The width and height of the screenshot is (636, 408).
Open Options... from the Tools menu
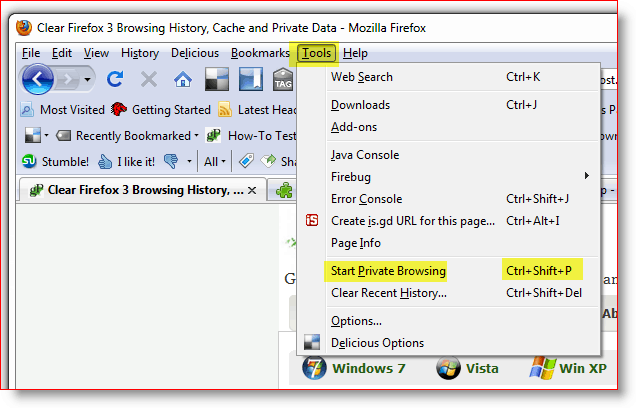(449, 321)
